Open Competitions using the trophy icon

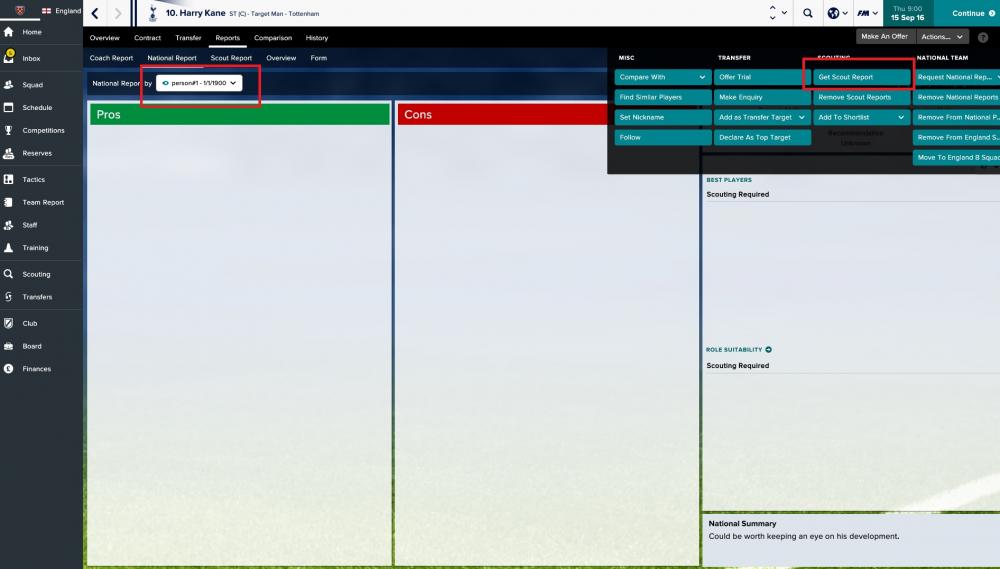[9, 130]
